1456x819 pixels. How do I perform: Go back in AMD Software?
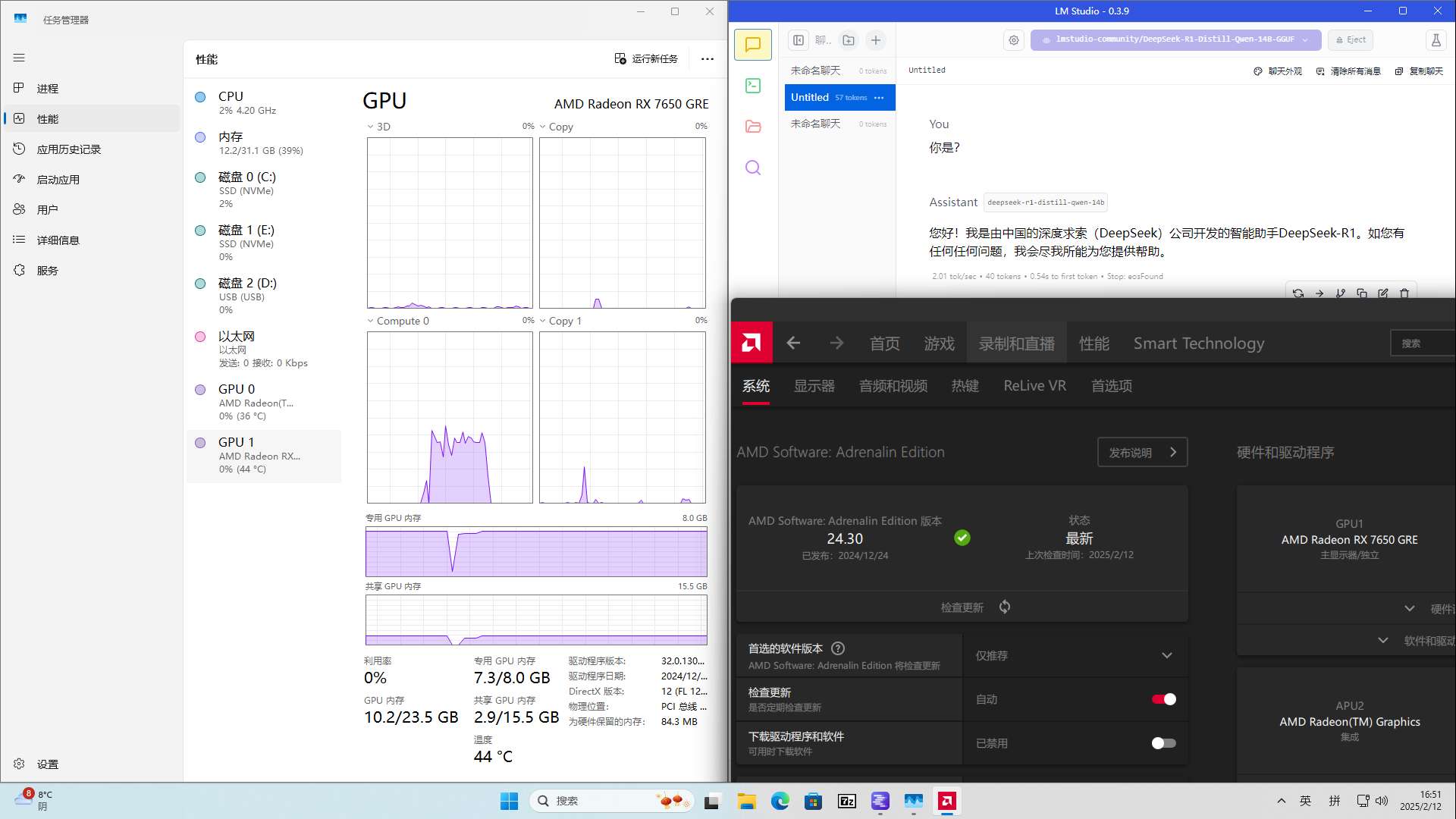(793, 344)
